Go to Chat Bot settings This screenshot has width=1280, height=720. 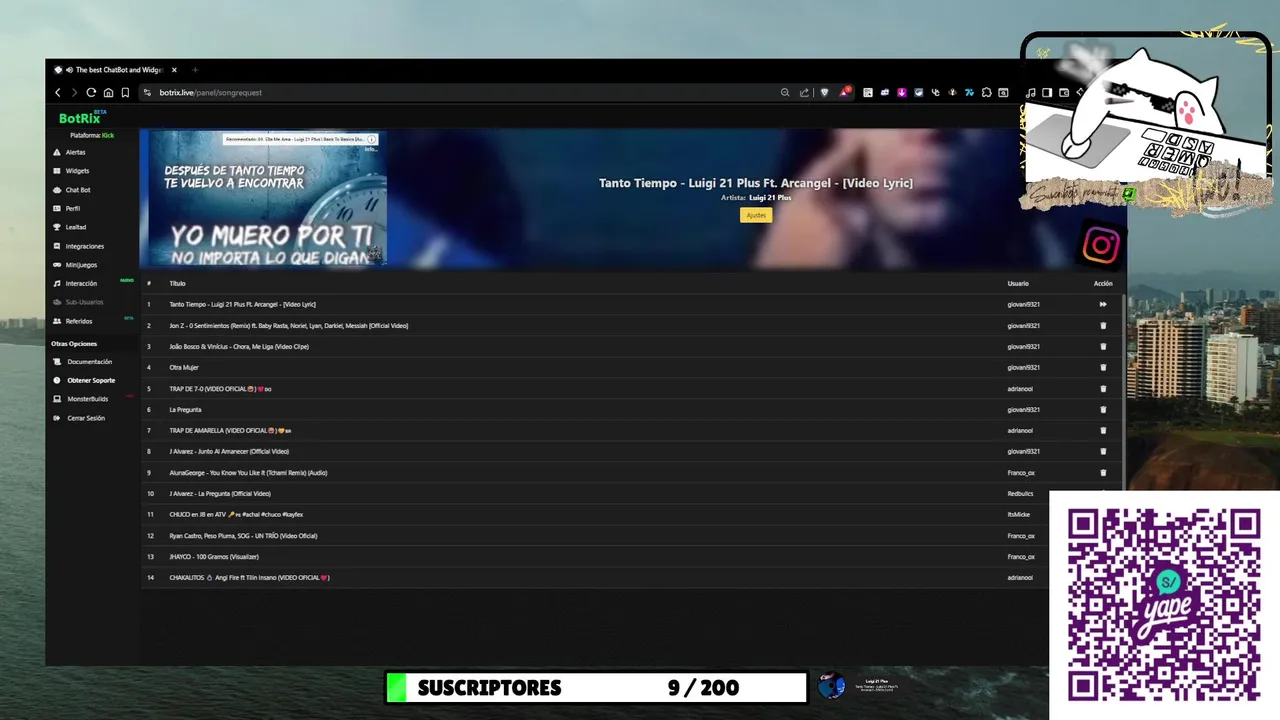pyautogui.click(x=78, y=190)
